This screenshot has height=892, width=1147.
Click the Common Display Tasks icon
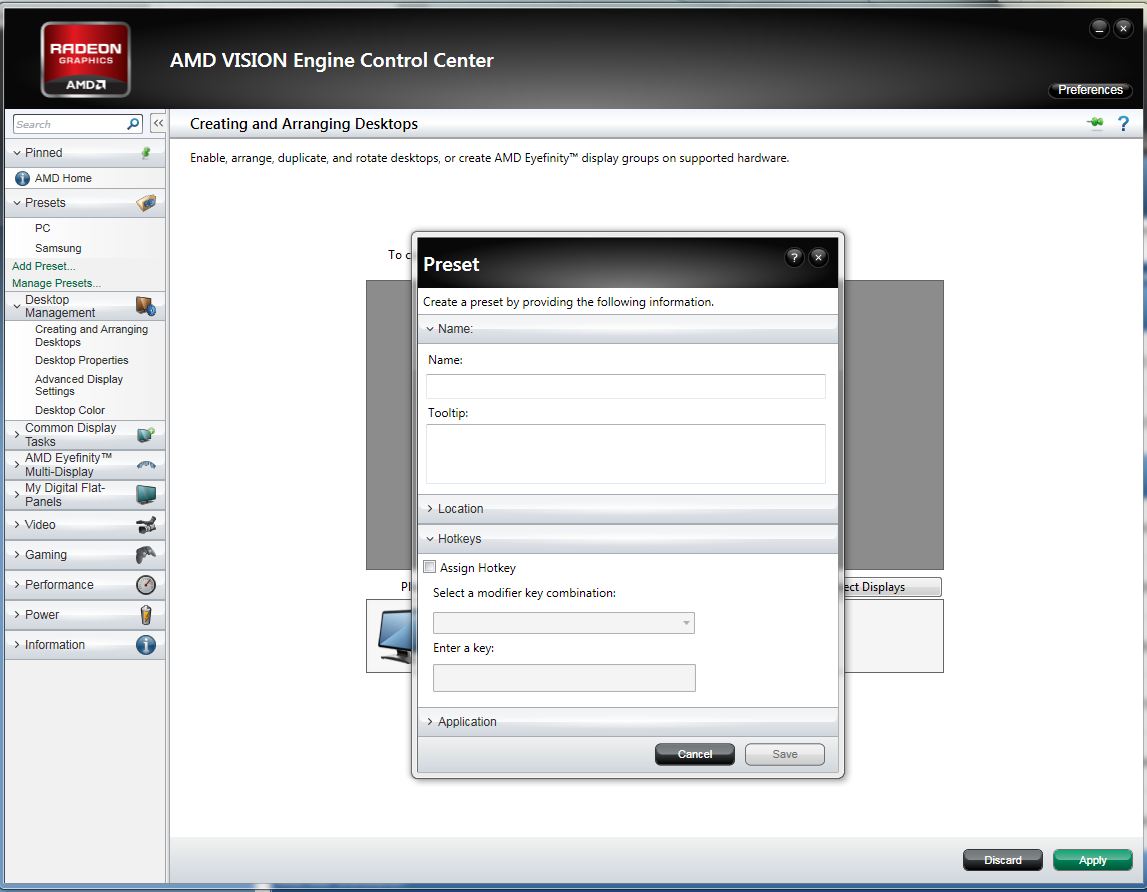click(146, 435)
